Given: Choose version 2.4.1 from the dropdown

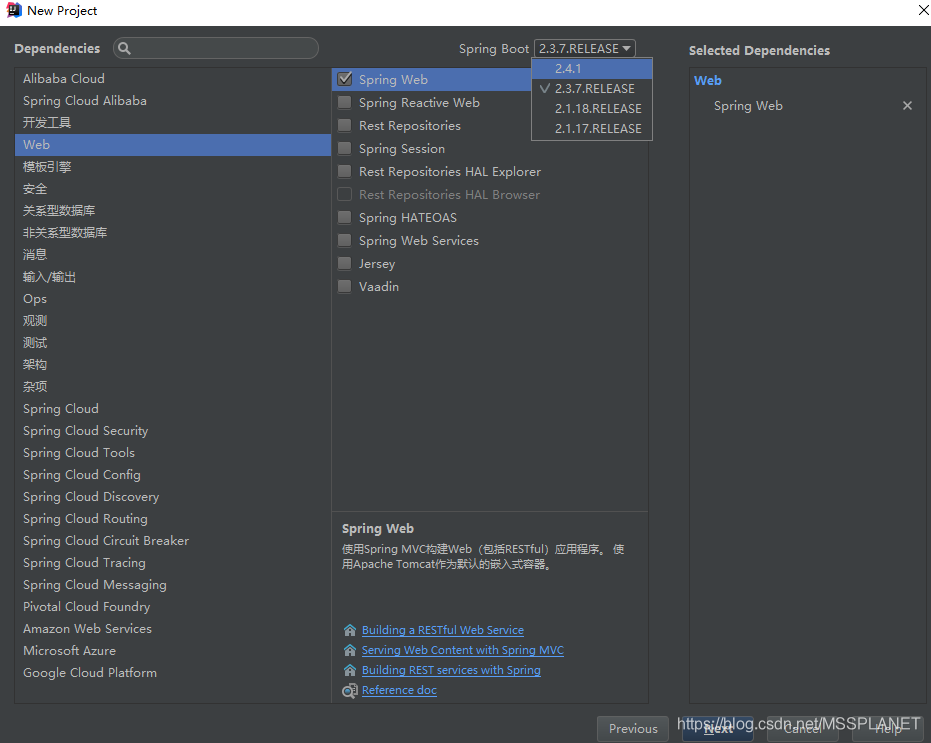Looking at the screenshot, I should click(592, 69).
